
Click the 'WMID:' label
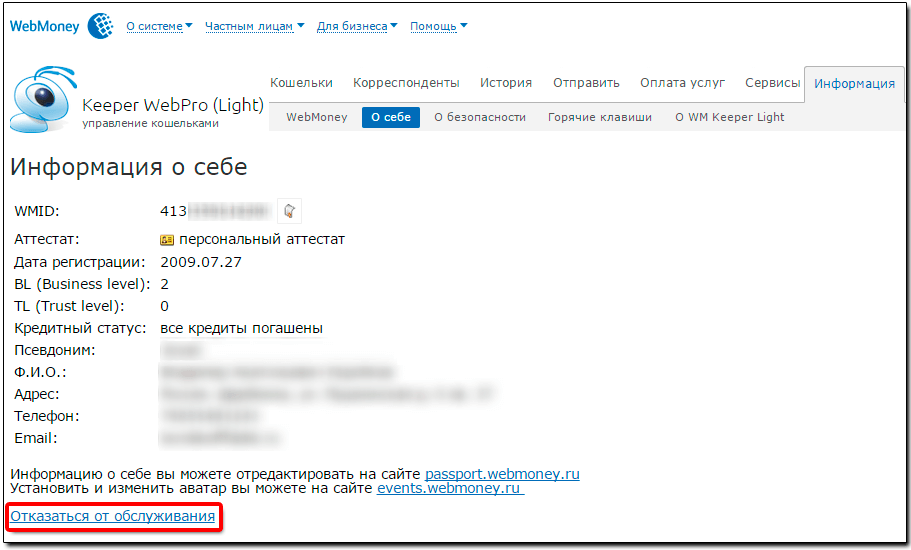pos(37,211)
